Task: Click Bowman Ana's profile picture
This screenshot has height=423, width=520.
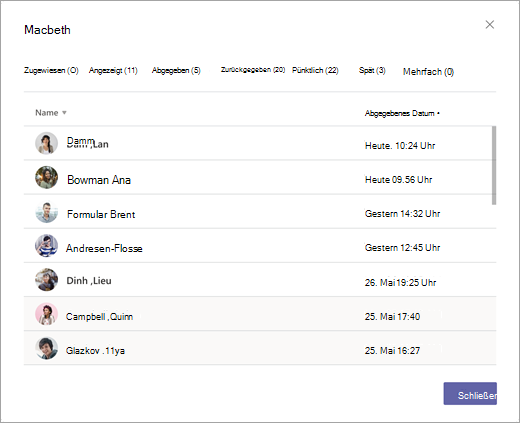Action: pos(46,177)
